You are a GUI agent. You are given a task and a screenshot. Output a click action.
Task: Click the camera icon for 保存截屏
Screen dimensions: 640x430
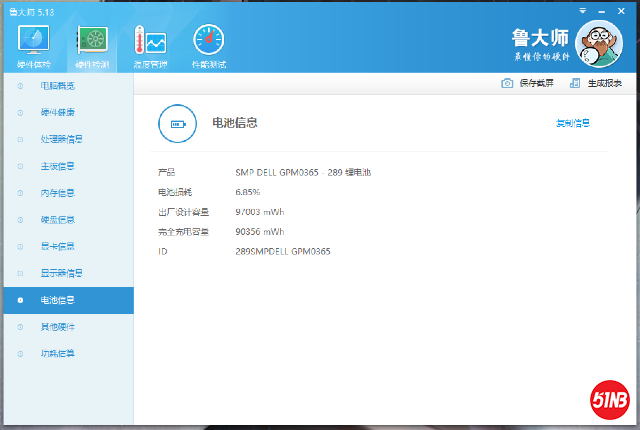pyautogui.click(x=507, y=83)
